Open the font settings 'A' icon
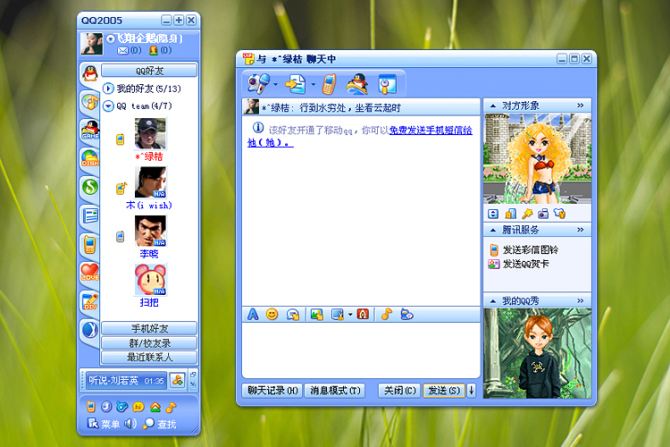670x447 pixels. click(253, 315)
